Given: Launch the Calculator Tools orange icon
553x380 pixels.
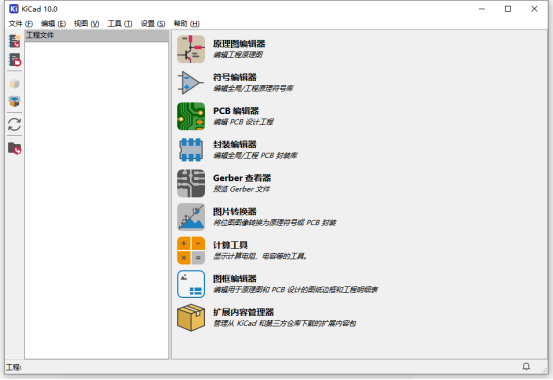Looking at the screenshot, I should point(191,251).
